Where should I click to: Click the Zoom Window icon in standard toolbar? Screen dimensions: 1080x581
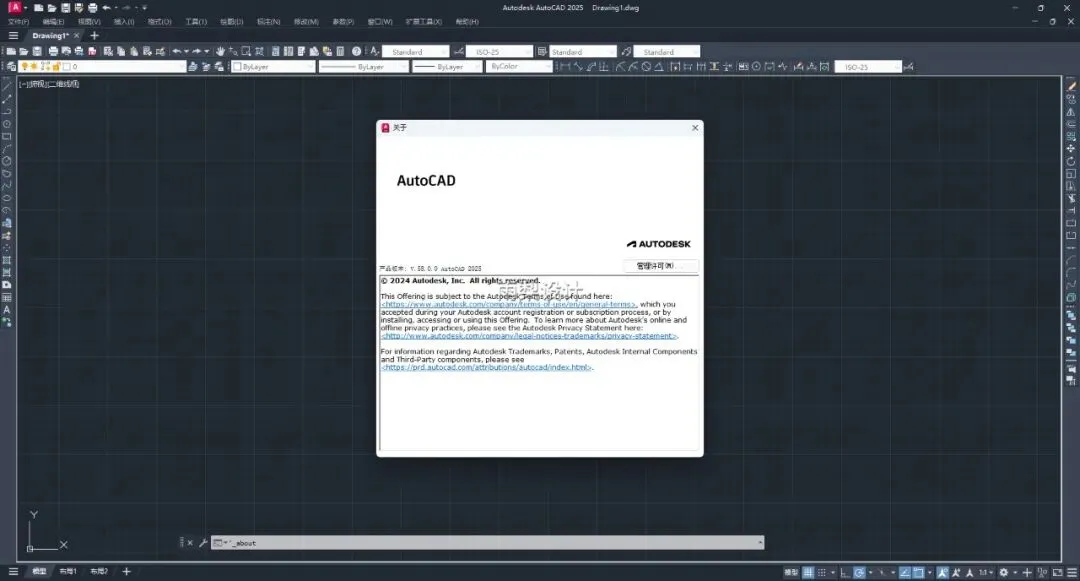pos(246,52)
